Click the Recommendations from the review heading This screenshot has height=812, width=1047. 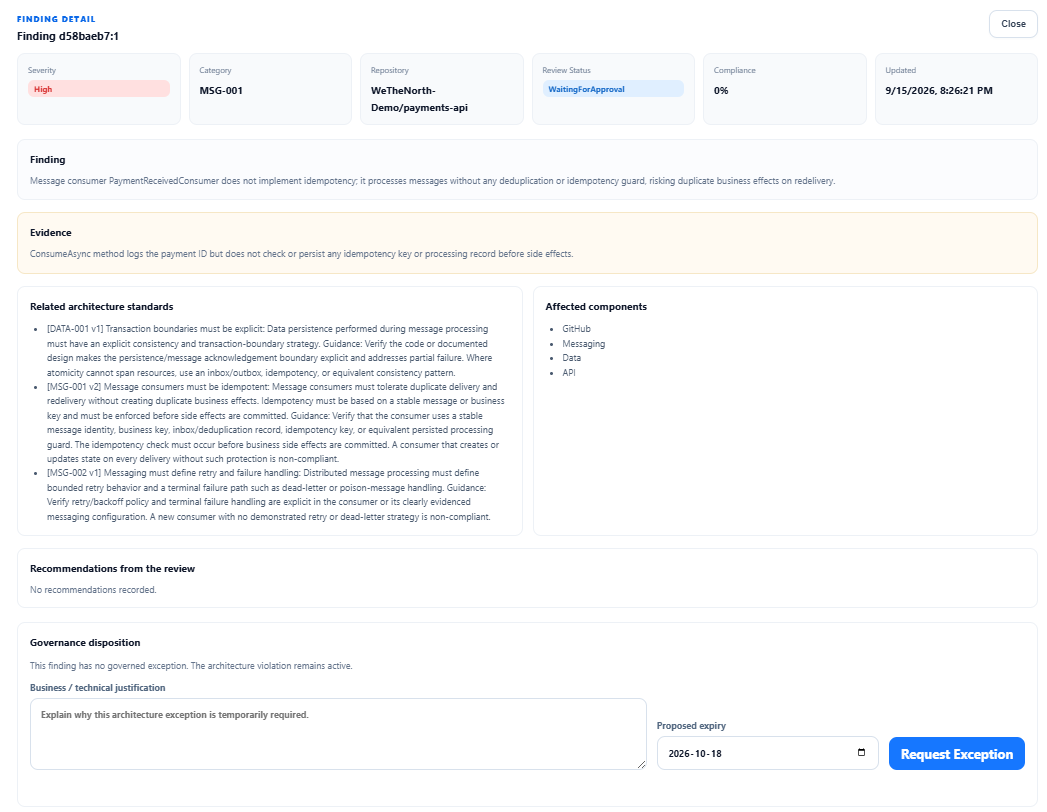pos(112,568)
